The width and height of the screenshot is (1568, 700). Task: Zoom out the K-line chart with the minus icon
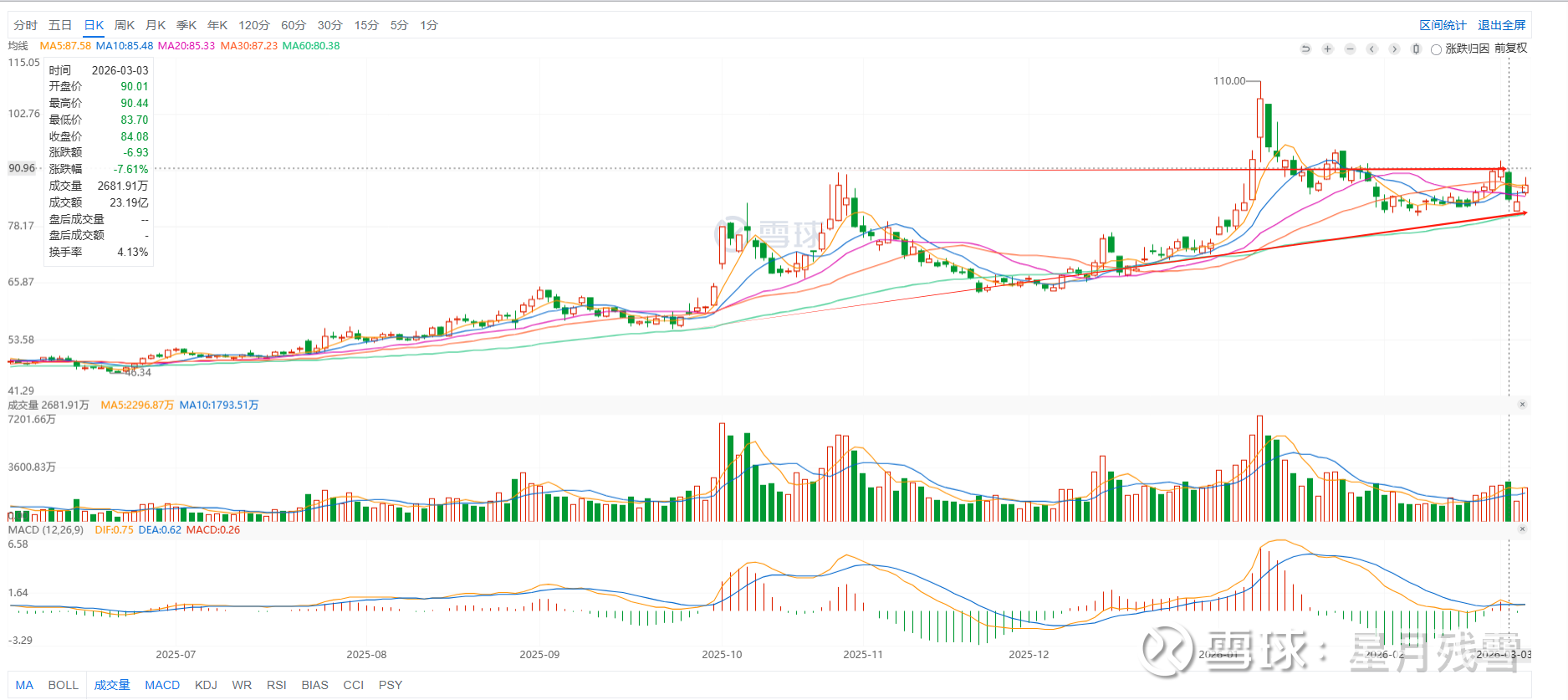click(x=1350, y=49)
